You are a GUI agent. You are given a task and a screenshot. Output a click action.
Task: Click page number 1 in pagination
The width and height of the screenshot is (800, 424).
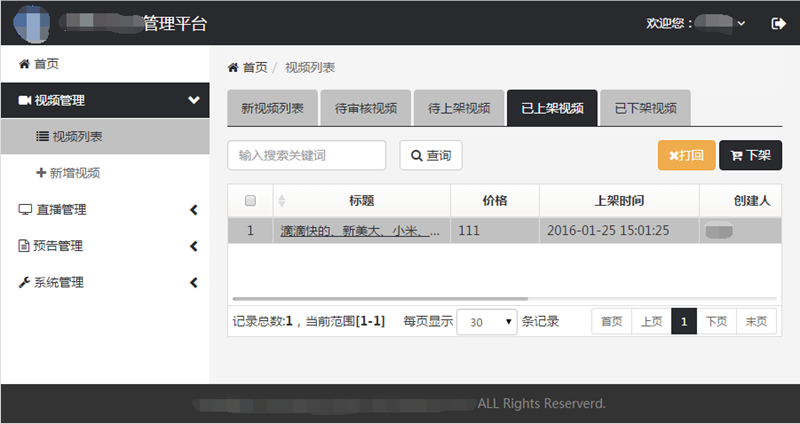click(x=684, y=321)
